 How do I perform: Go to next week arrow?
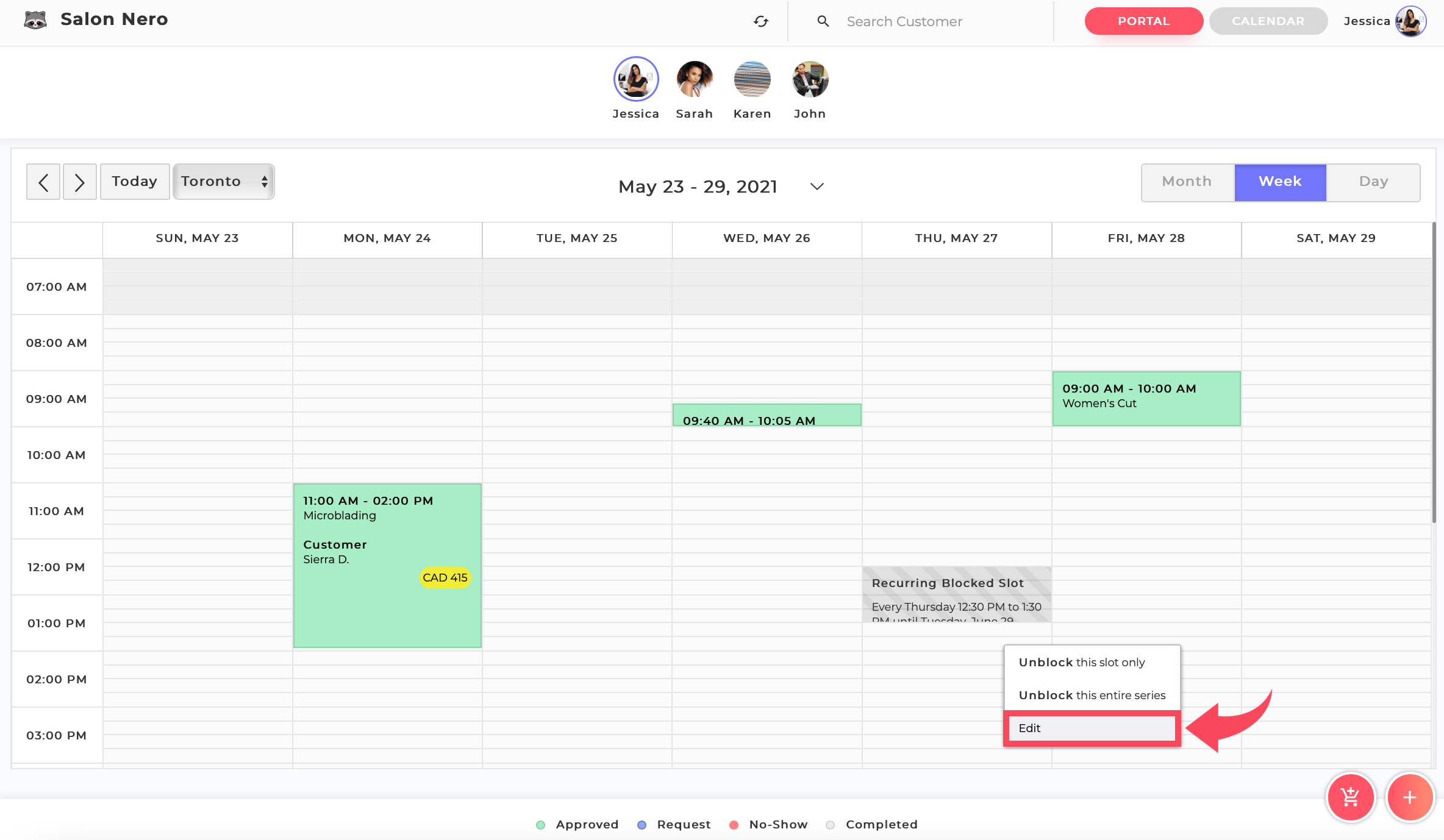80,182
